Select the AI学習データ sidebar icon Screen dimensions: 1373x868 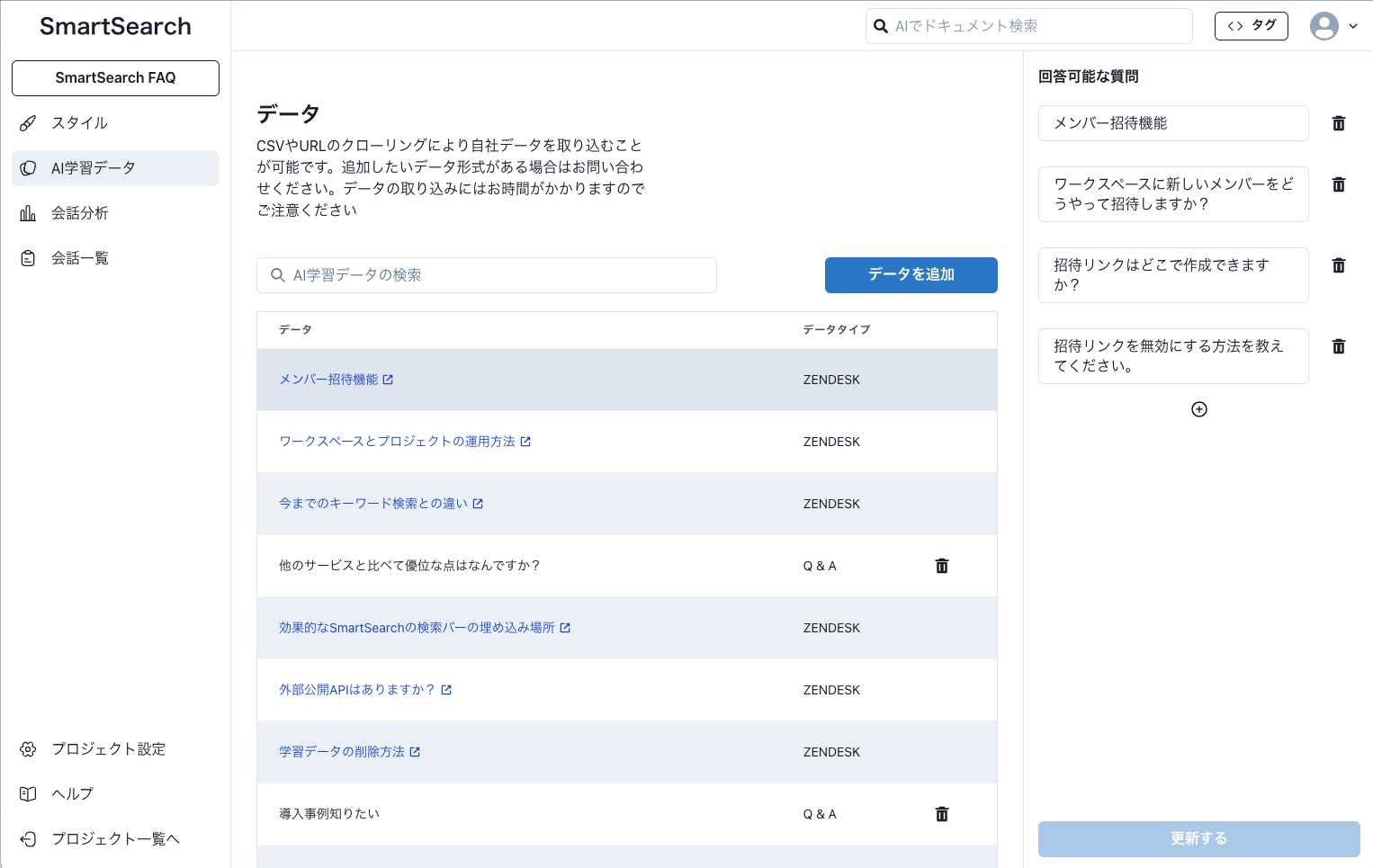28,168
